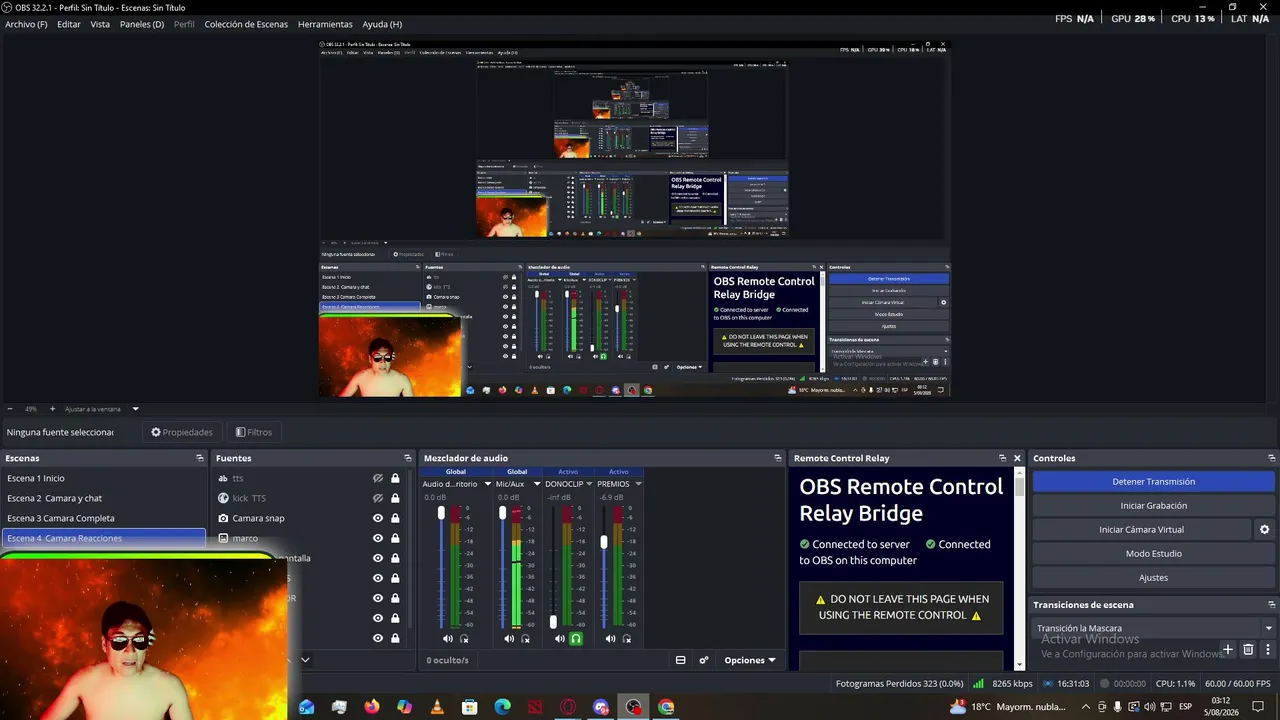Open the Ayuda menu

382,24
